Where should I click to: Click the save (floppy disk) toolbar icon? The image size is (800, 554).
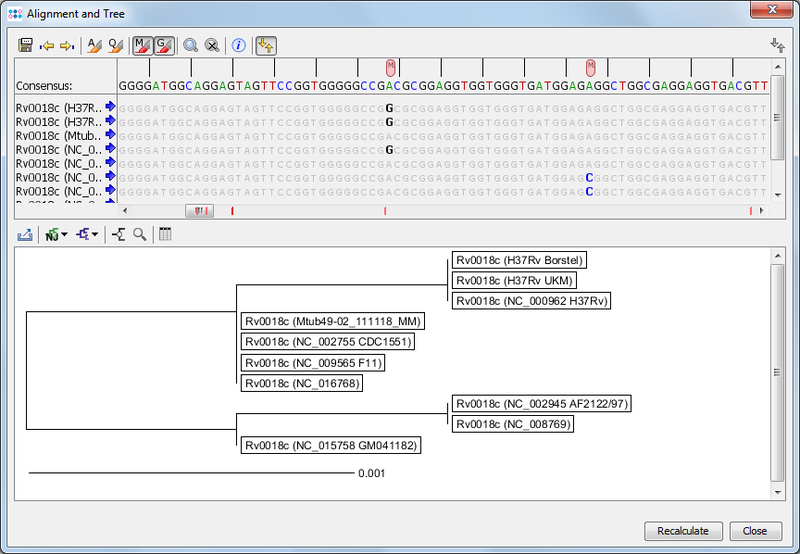(26, 46)
